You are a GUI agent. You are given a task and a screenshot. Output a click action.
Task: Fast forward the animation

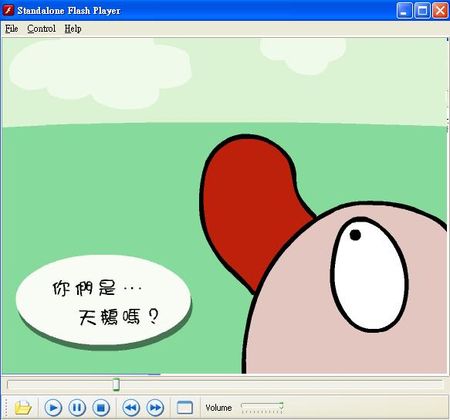[155, 407]
